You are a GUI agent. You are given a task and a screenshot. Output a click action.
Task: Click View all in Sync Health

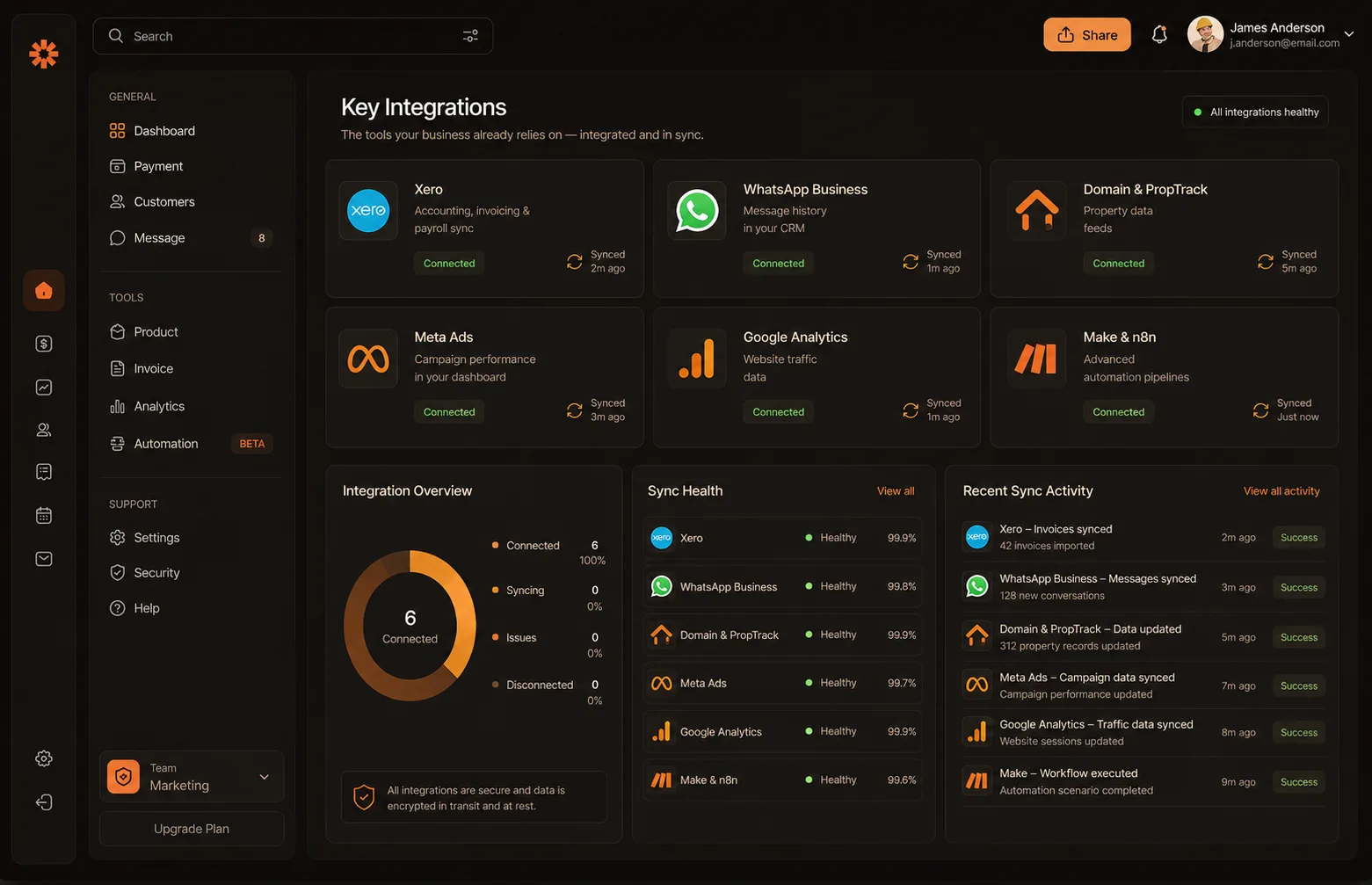coord(896,491)
